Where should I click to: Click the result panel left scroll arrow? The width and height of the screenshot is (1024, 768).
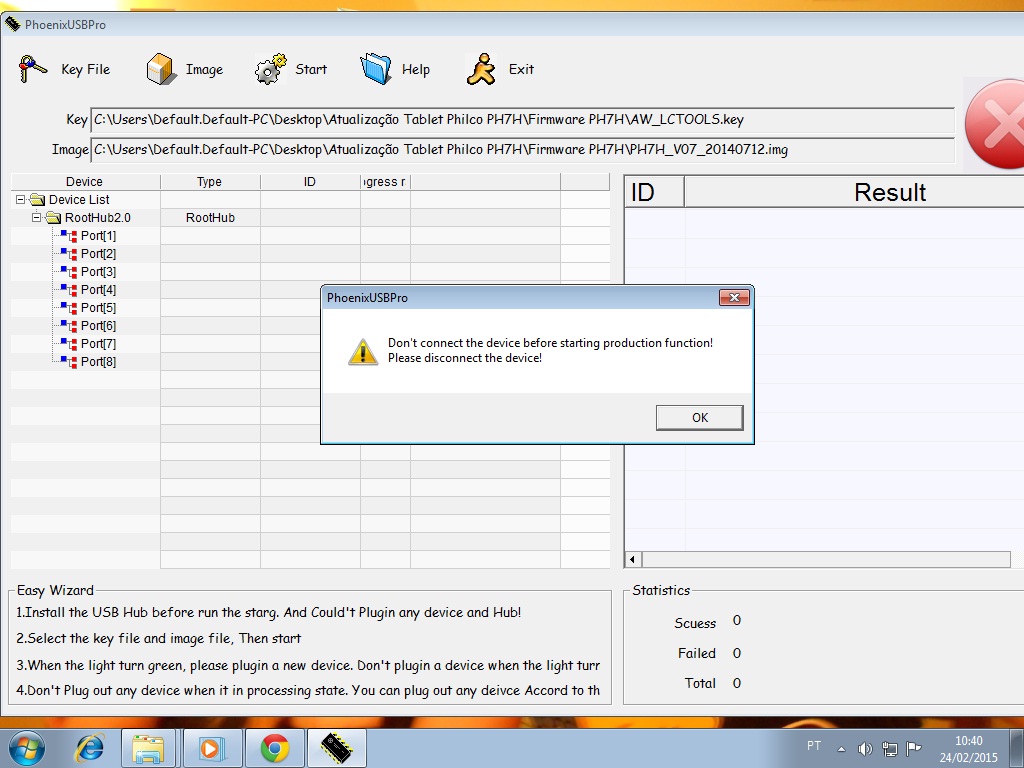coord(632,559)
